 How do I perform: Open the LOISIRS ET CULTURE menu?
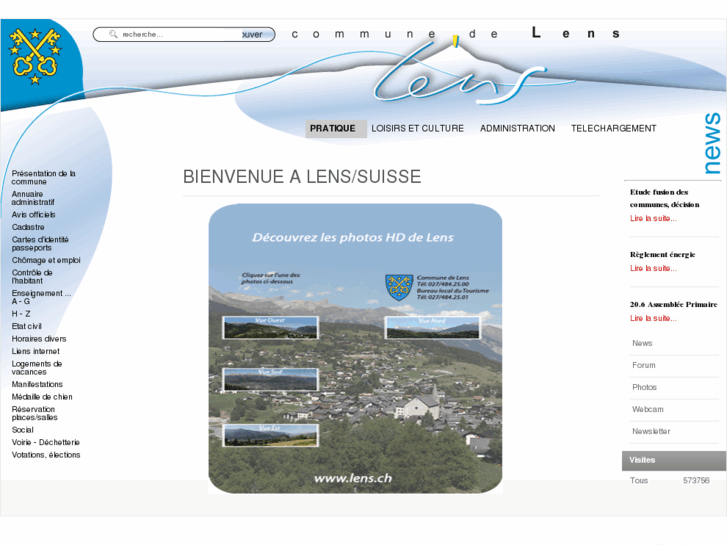point(417,128)
